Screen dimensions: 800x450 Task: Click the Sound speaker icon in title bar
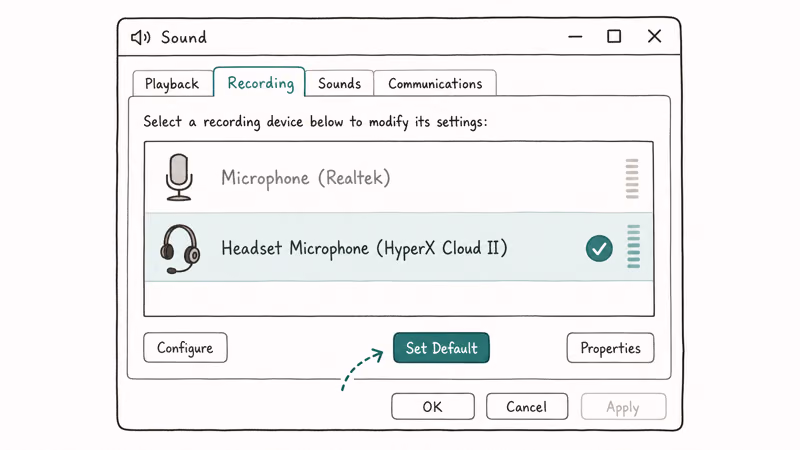coord(141,37)
